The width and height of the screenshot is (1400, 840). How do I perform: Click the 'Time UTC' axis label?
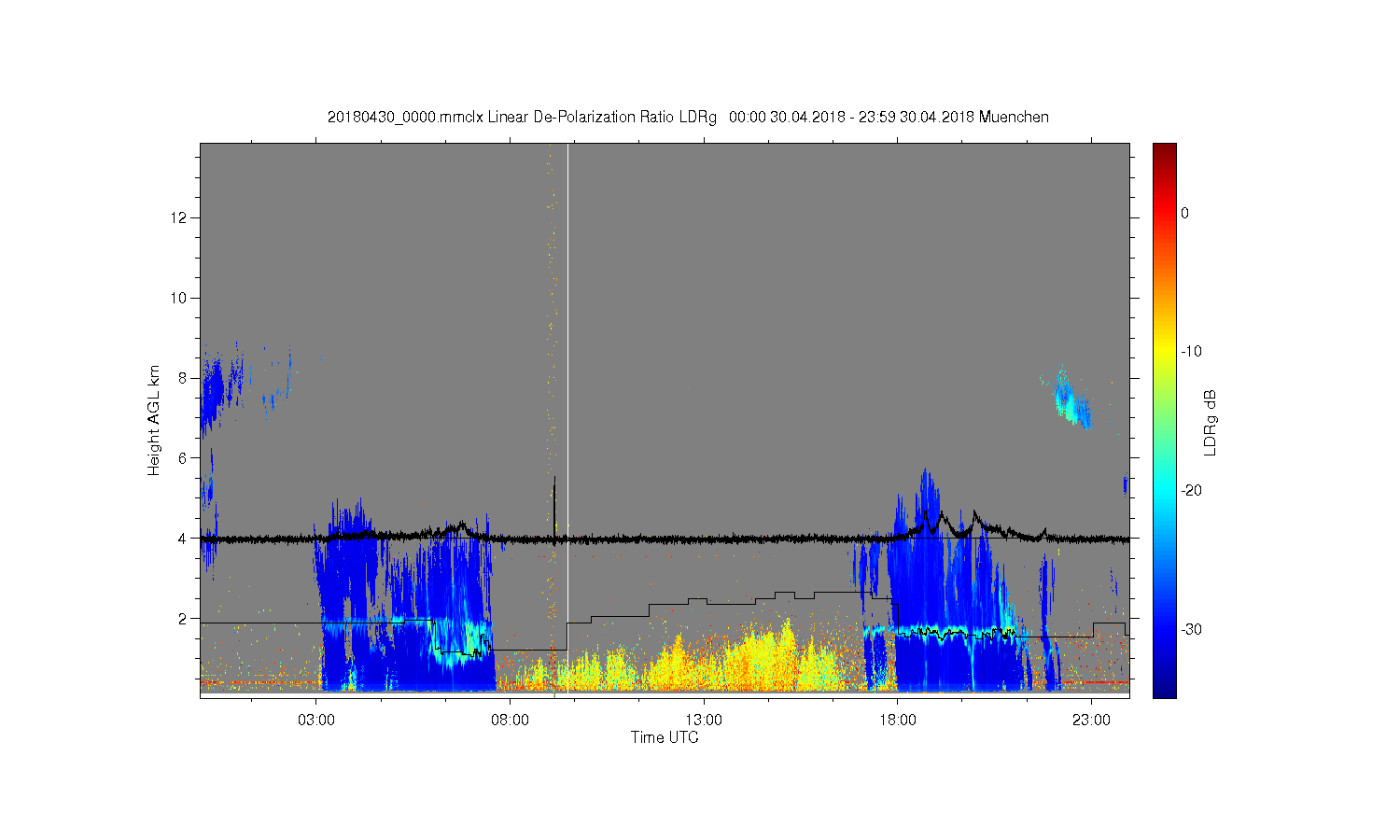point(665,737)
